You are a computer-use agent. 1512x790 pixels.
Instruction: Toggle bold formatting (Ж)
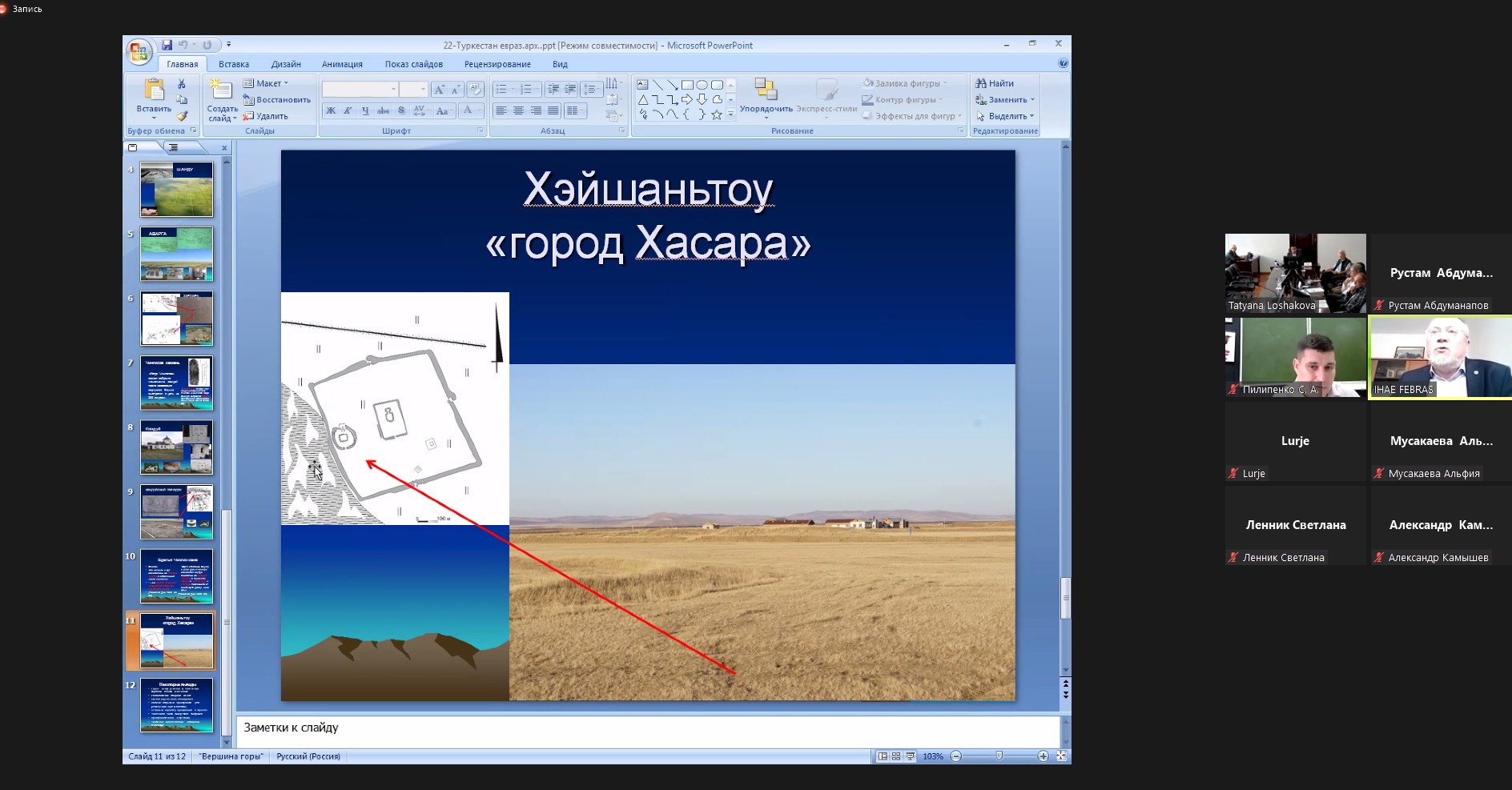(x=331, y=110)
